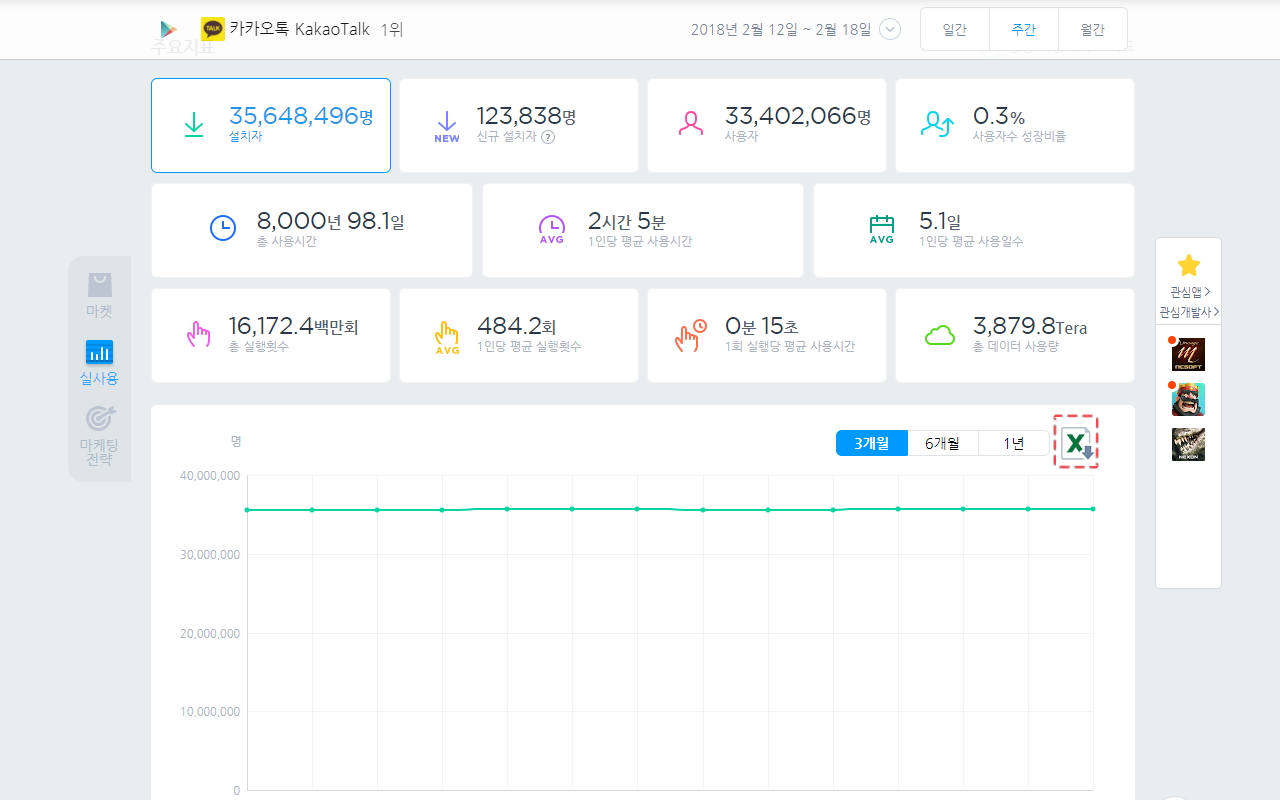The height and width of the screenshot is (800, 1280).
Task: Select the 설치자 metric card
Action: click(271, 126)
